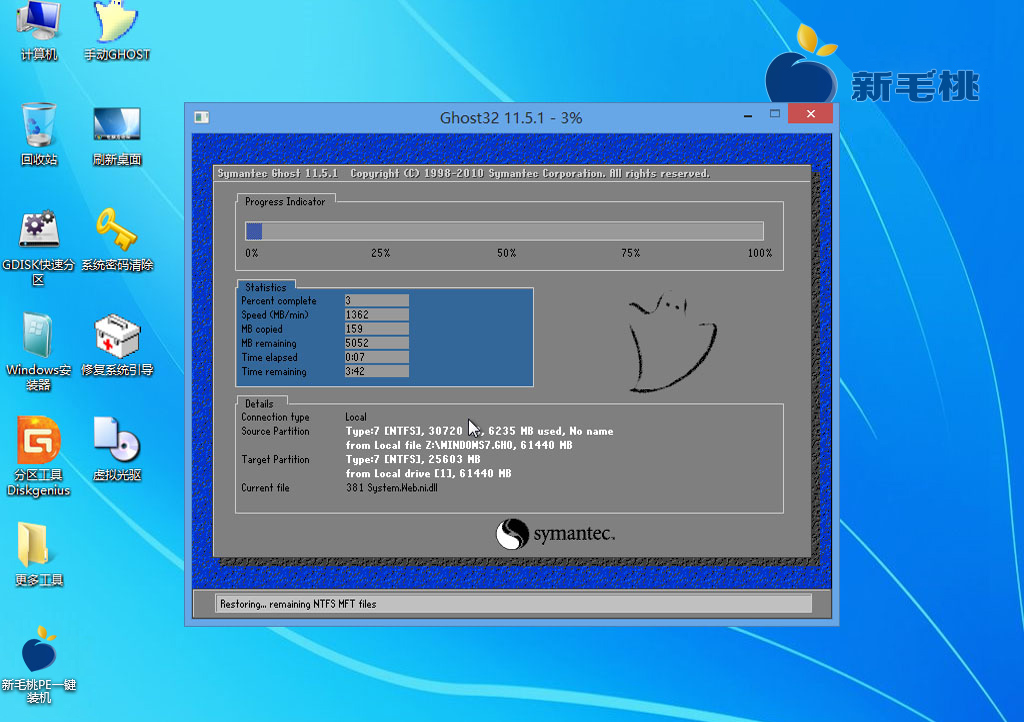Click the Details group label

click(x=259, y=404)
